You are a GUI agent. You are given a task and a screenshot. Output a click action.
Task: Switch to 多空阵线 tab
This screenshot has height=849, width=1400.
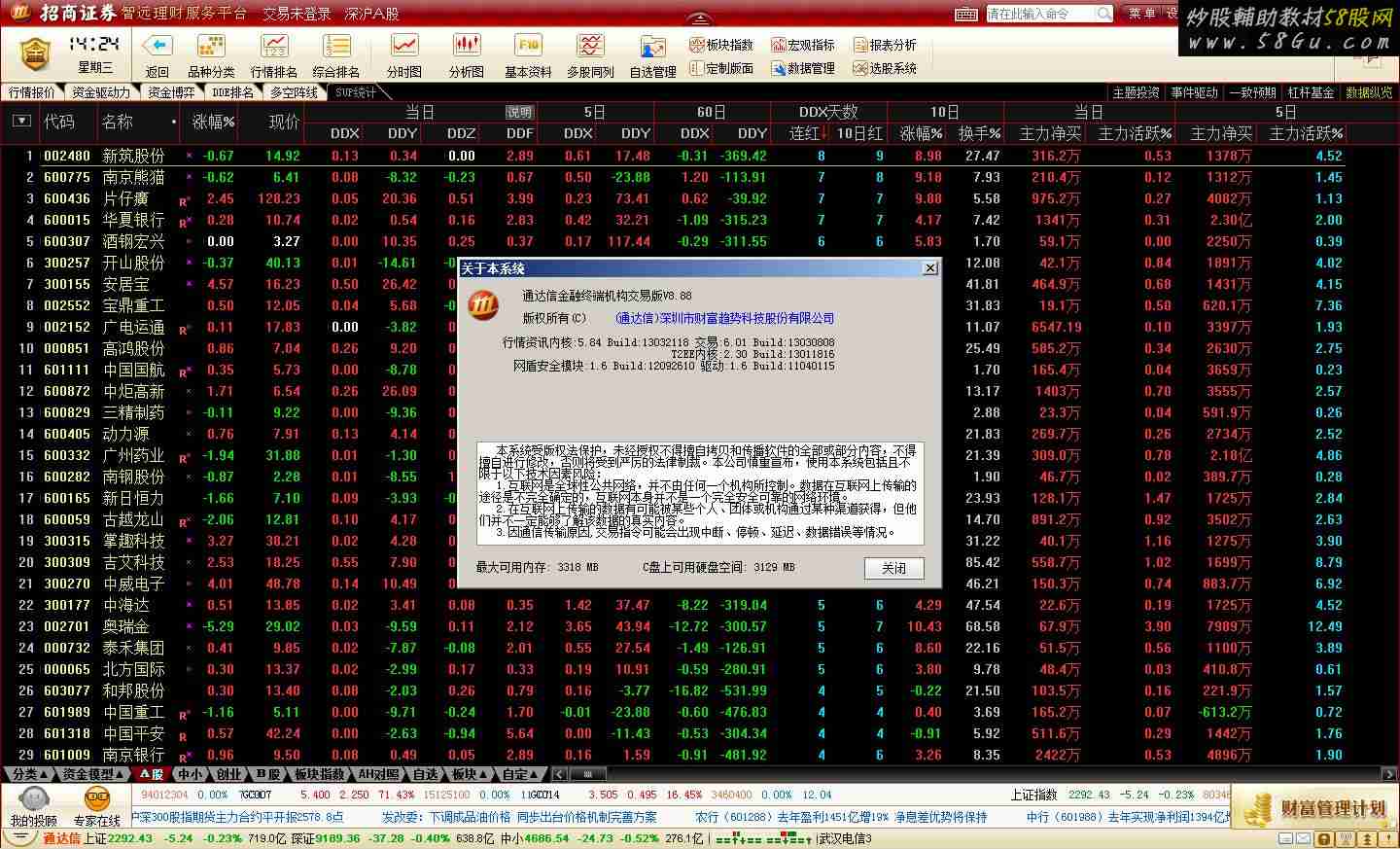point(295,92)
